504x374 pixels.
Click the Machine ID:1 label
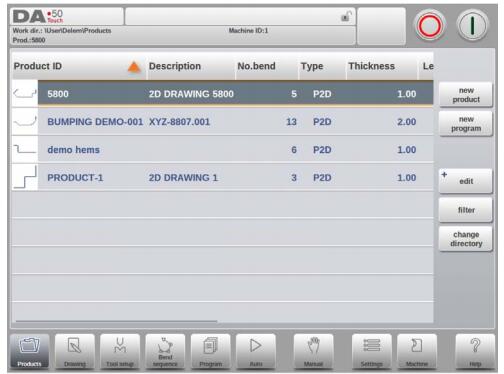[248, 31]
